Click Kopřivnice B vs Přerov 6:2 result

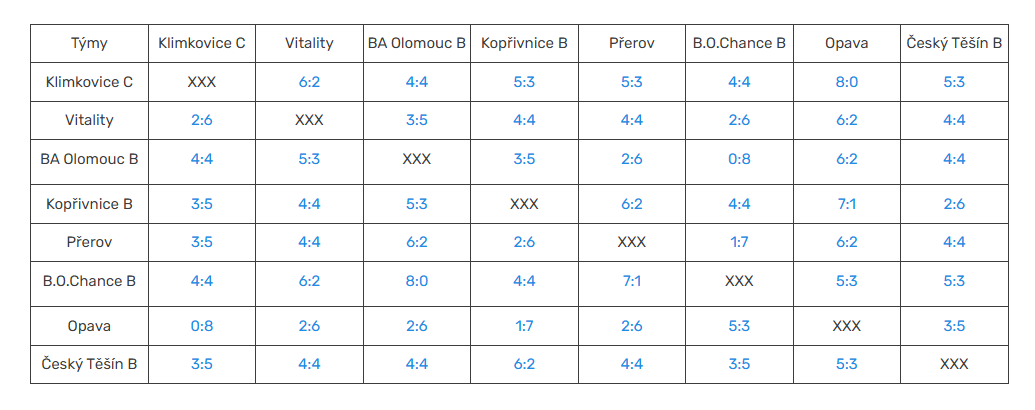click(631, 204)
